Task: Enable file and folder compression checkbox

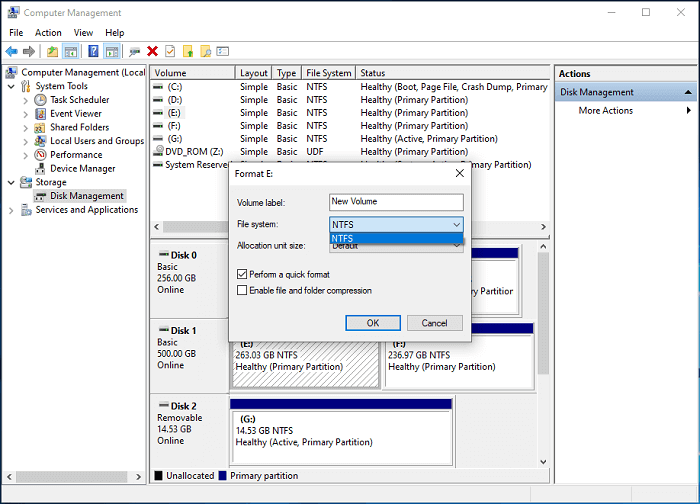Action: [x=242, y=290]
